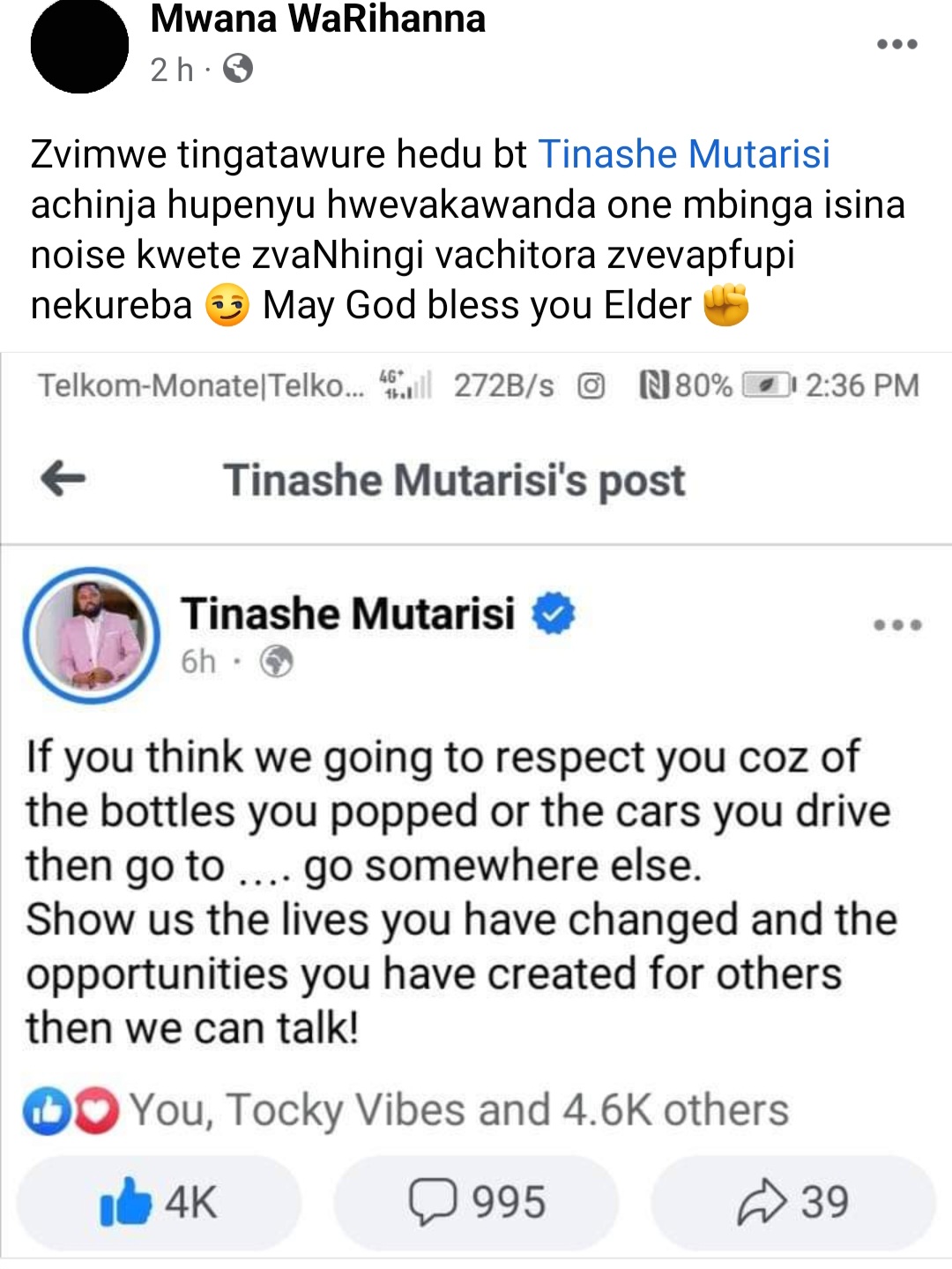This screenshot has height=1269, width=952.
Task: Click globe privacy icon next to 6h
Action: pyautogui.click(x=277, y=661)
